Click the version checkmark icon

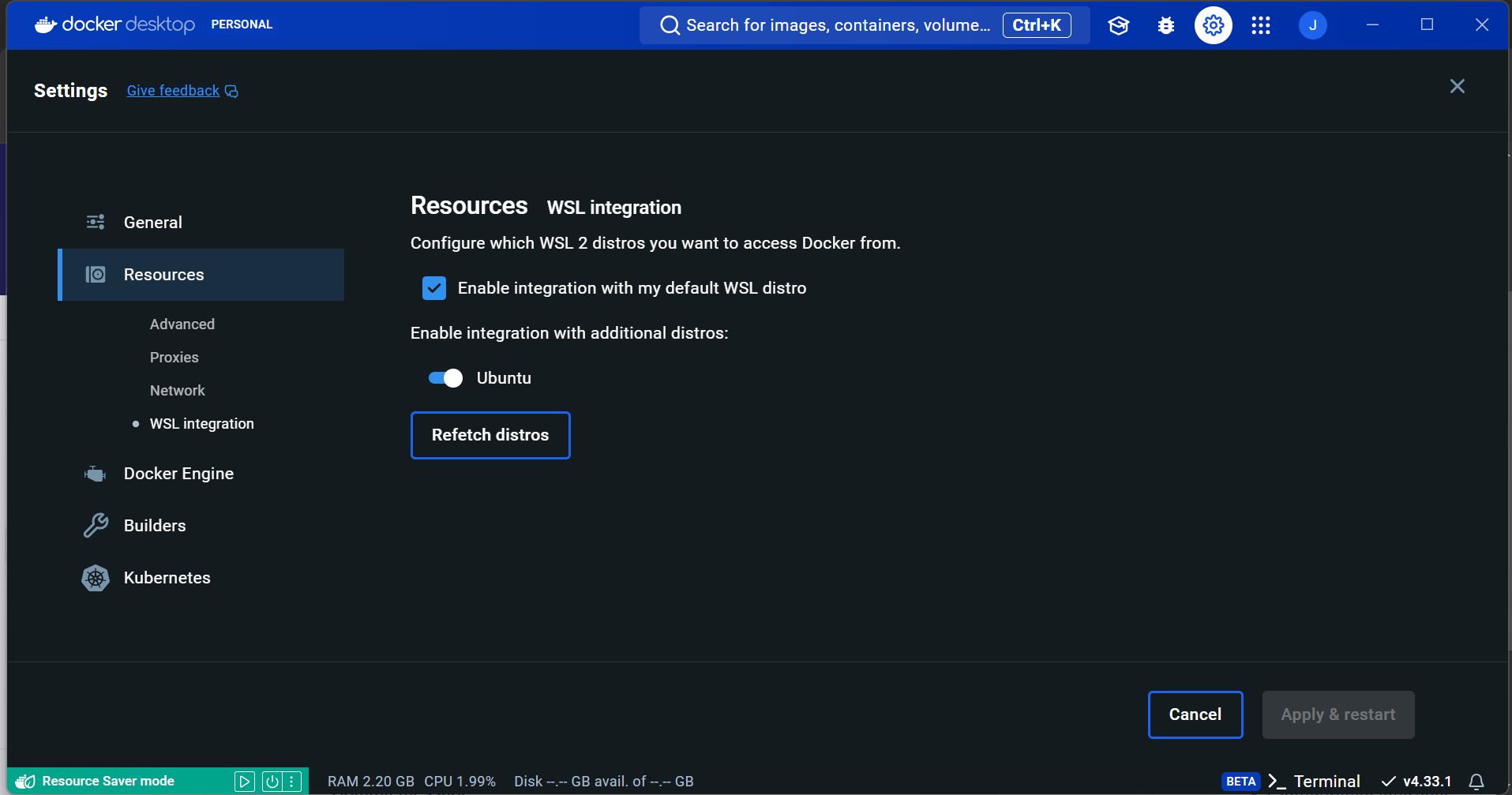coord(1388,782)
